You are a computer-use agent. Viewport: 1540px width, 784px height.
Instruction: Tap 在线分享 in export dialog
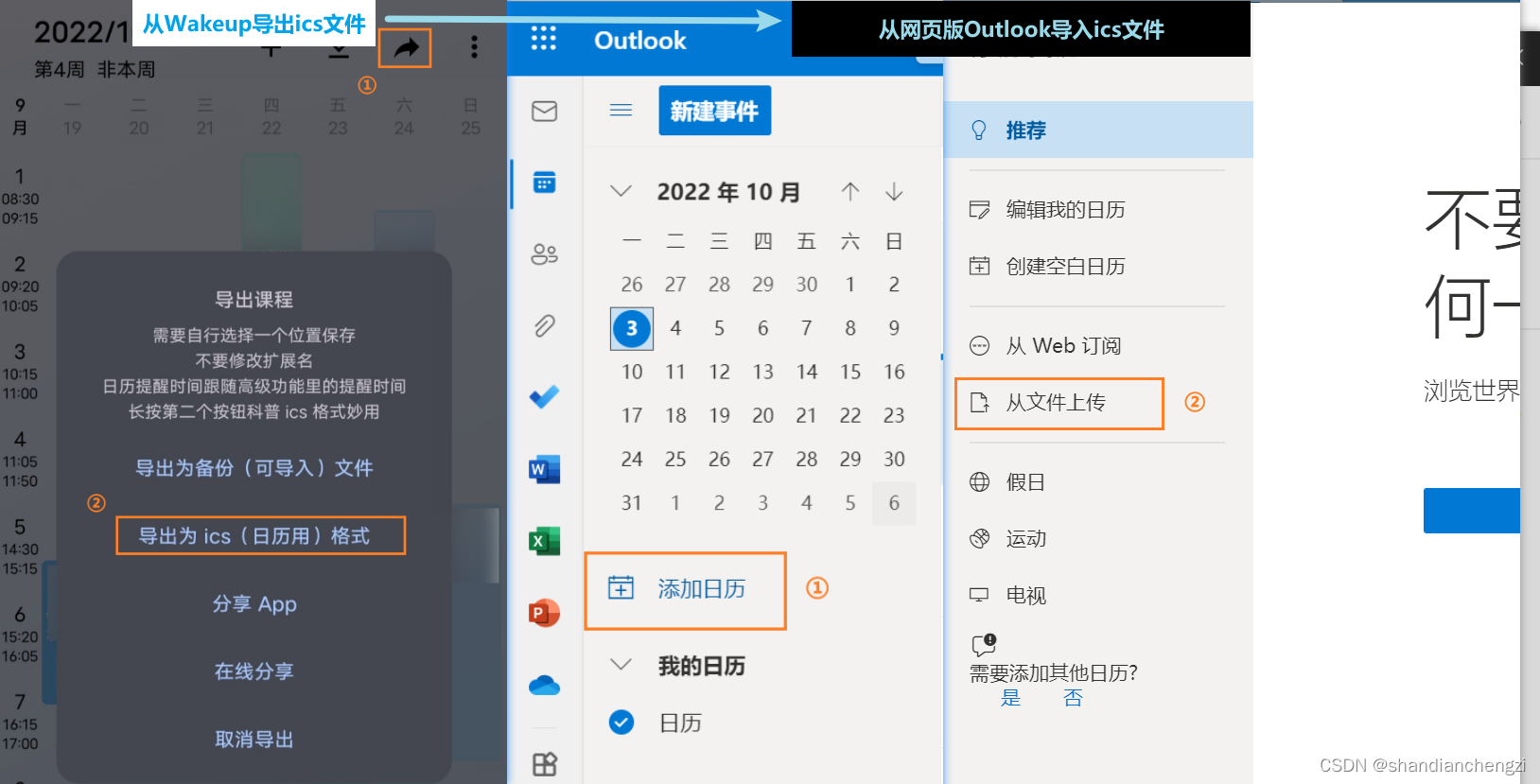254,671
